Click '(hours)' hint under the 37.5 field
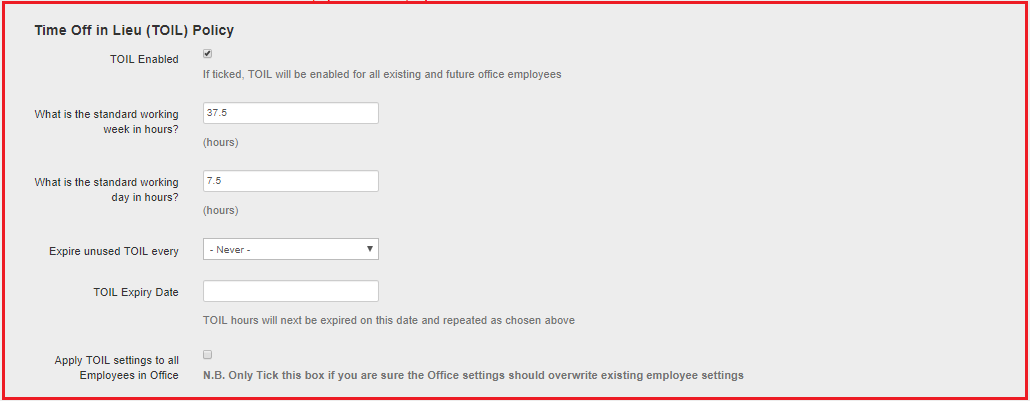This screenshot has width=1030, height=401. point(220,142)
